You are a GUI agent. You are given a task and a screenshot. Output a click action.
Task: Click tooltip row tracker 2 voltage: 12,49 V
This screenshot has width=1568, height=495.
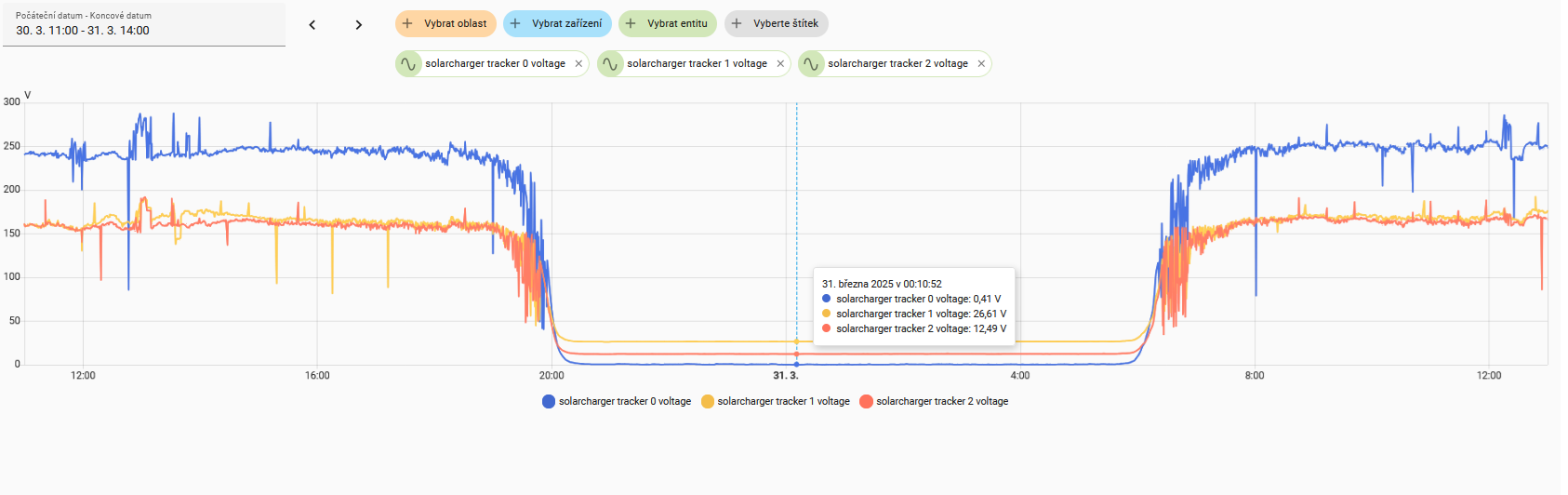pyautogui.click(x=914, y=329)
